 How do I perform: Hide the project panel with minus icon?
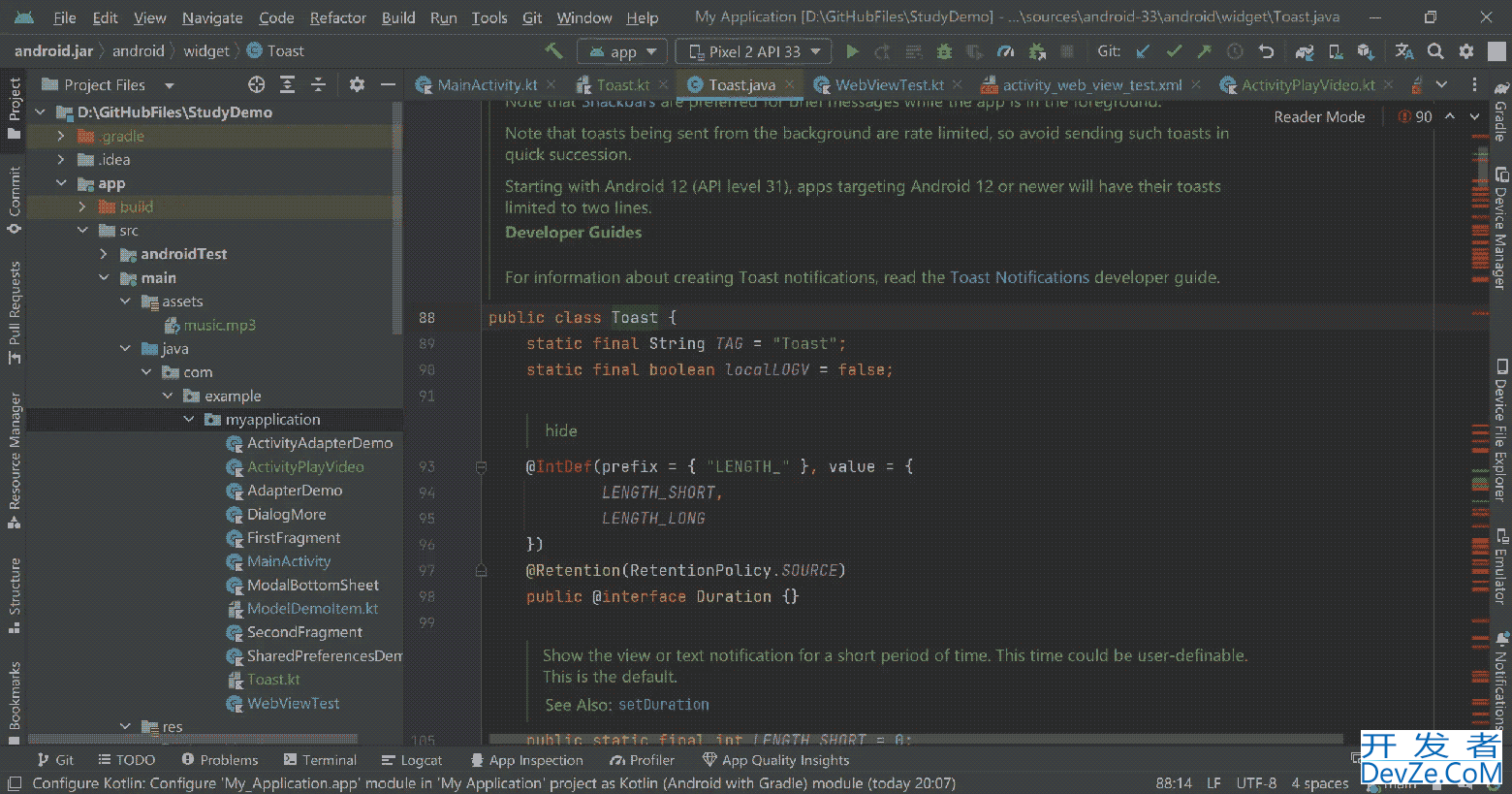tap(388, 84)
